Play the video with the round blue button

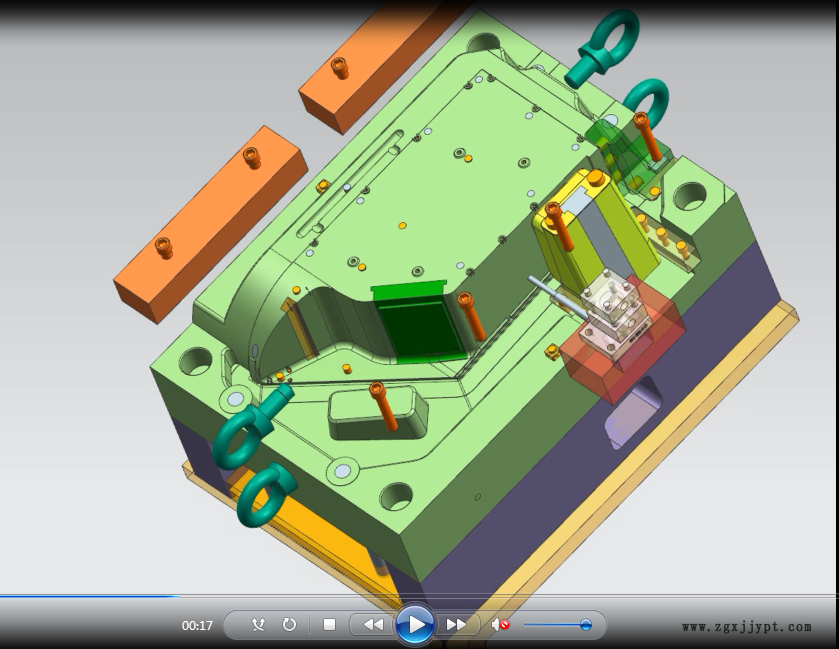pyautogui.click(x=414, y=625)
